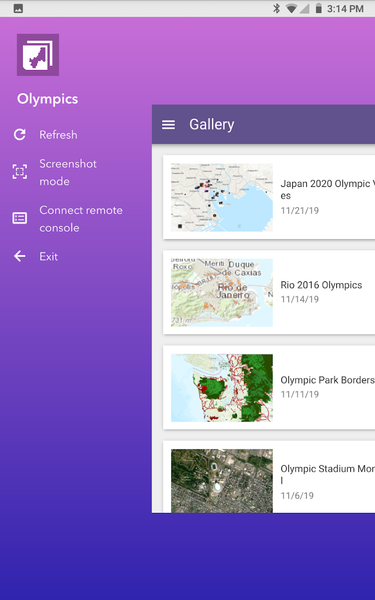This screenshot has width=375, height=600.
Task: Open the Rio 2016 Olympics map thumbnail
Action: coord(222,293)
